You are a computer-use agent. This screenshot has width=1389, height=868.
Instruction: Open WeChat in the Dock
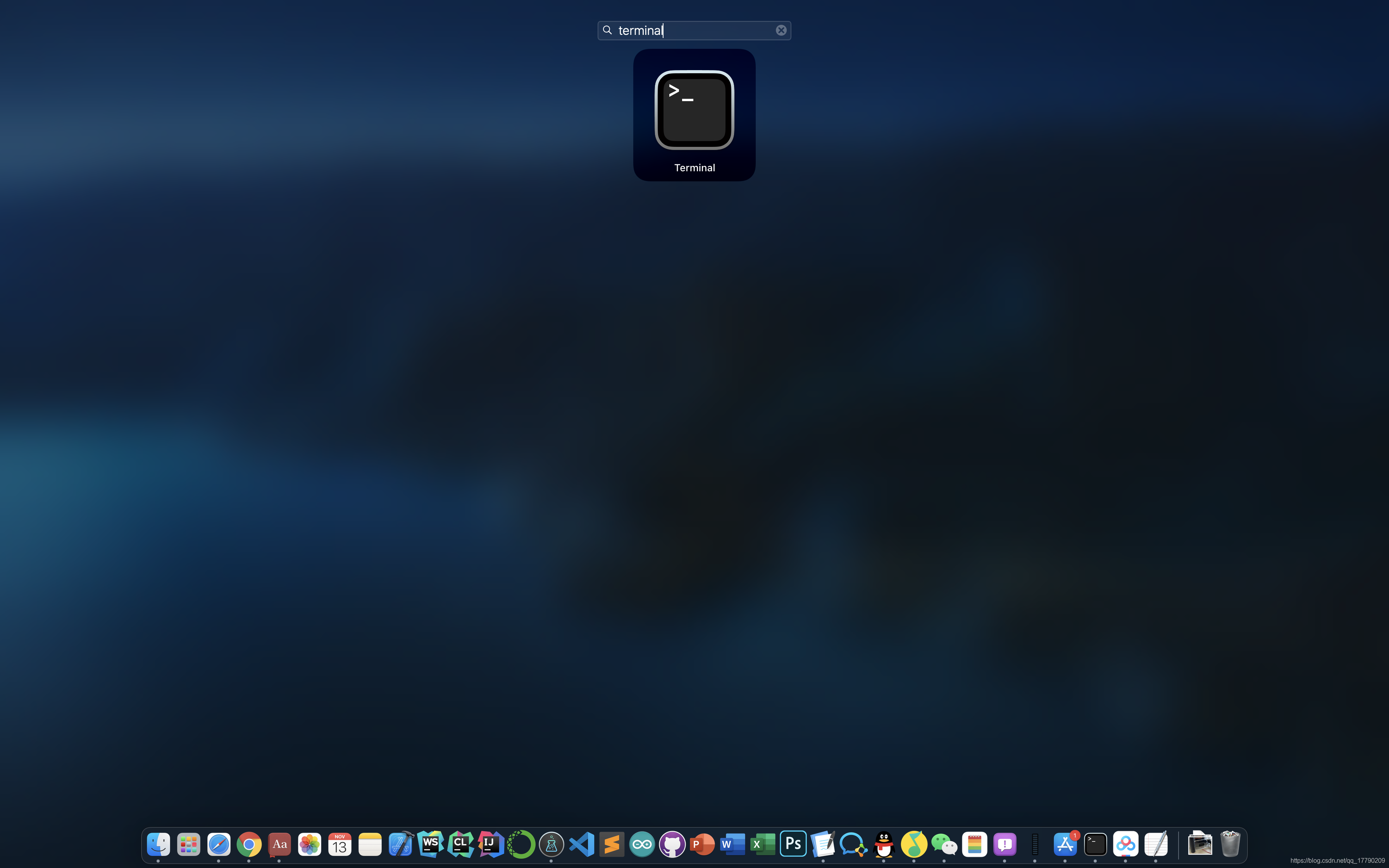944,844
